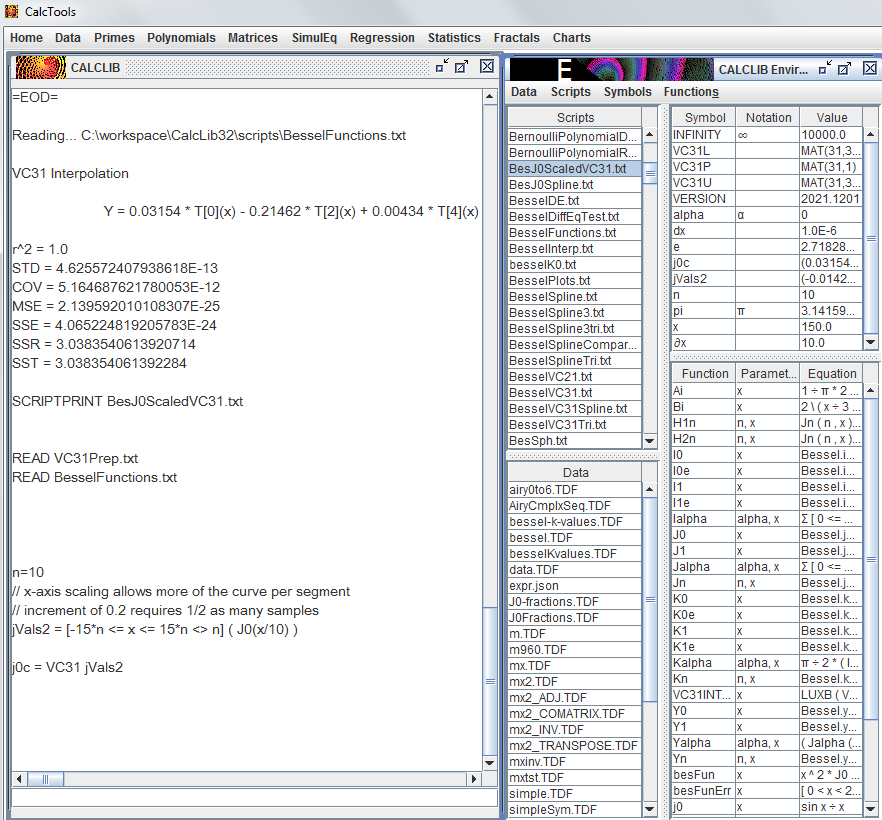Click the console scrollbar down arrow

coord(489,763)
